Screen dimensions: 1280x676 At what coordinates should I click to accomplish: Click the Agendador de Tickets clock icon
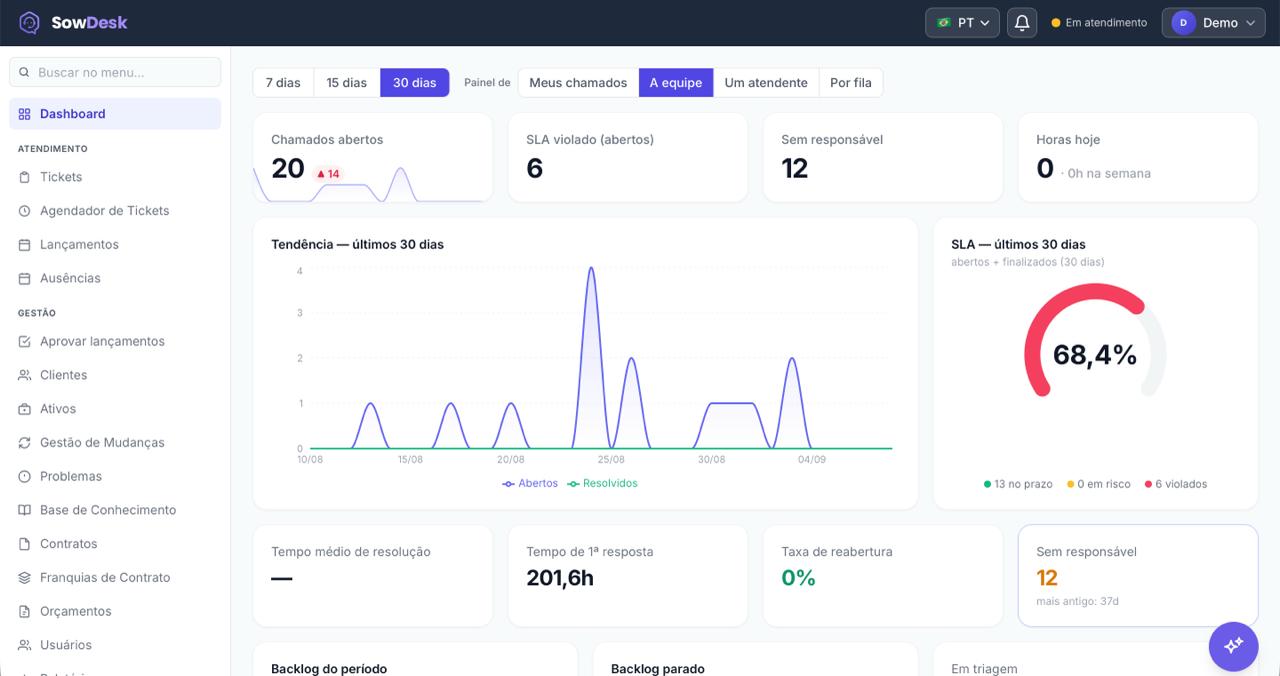tap(25, 211)
